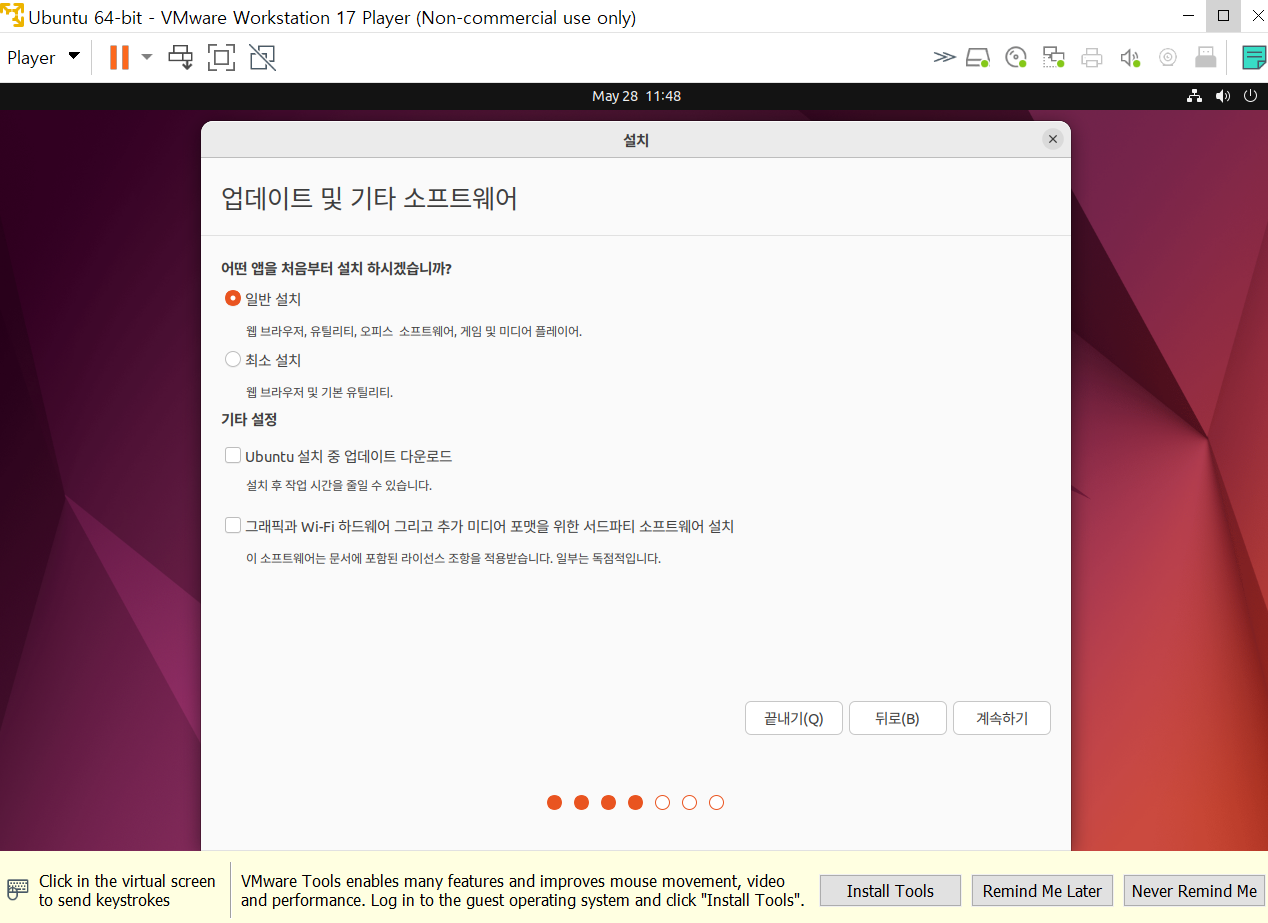Enter full screen mode in VMware toolbar

(x=221, y=57)
